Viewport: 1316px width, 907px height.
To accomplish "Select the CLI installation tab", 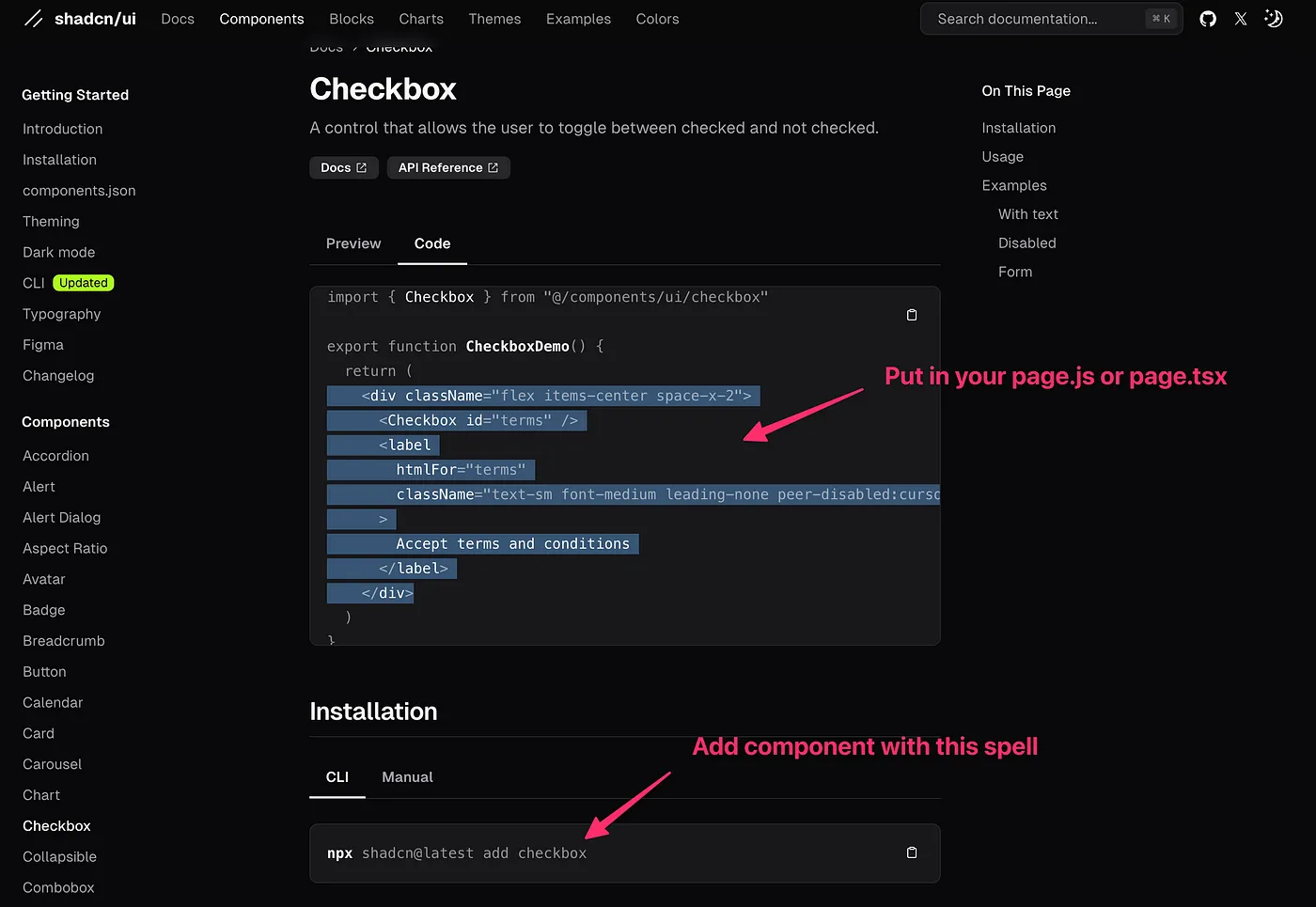I will (337, 777).
